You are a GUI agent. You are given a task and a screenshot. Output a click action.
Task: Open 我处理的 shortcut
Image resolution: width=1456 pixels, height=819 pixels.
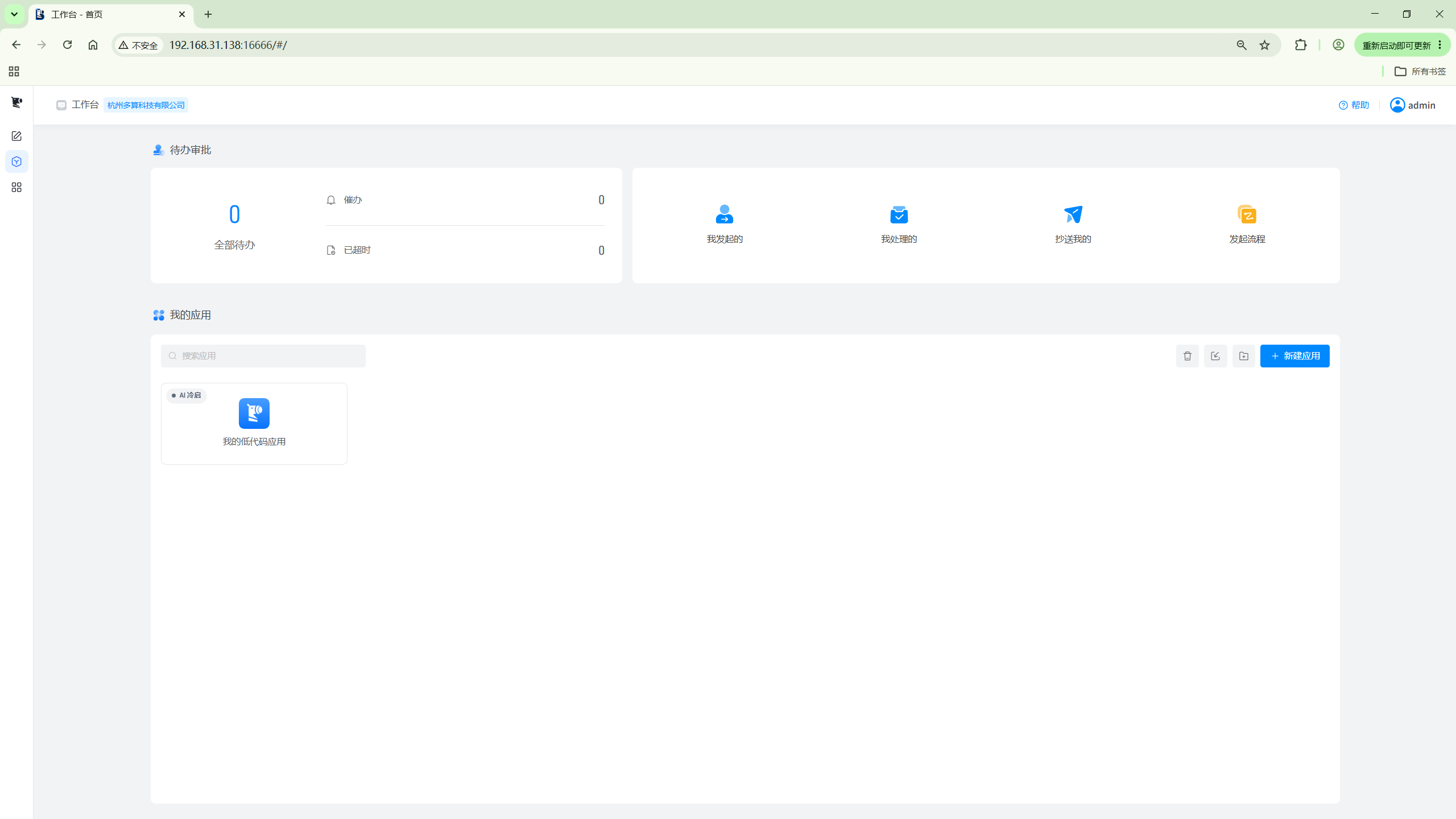click(899, 224)
